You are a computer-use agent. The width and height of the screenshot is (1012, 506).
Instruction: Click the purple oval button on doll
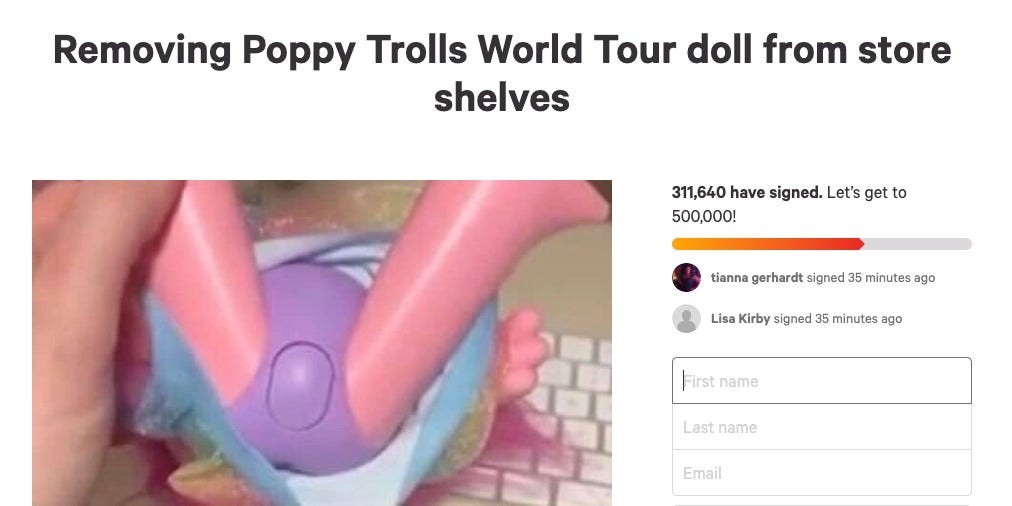pos(300,386)
